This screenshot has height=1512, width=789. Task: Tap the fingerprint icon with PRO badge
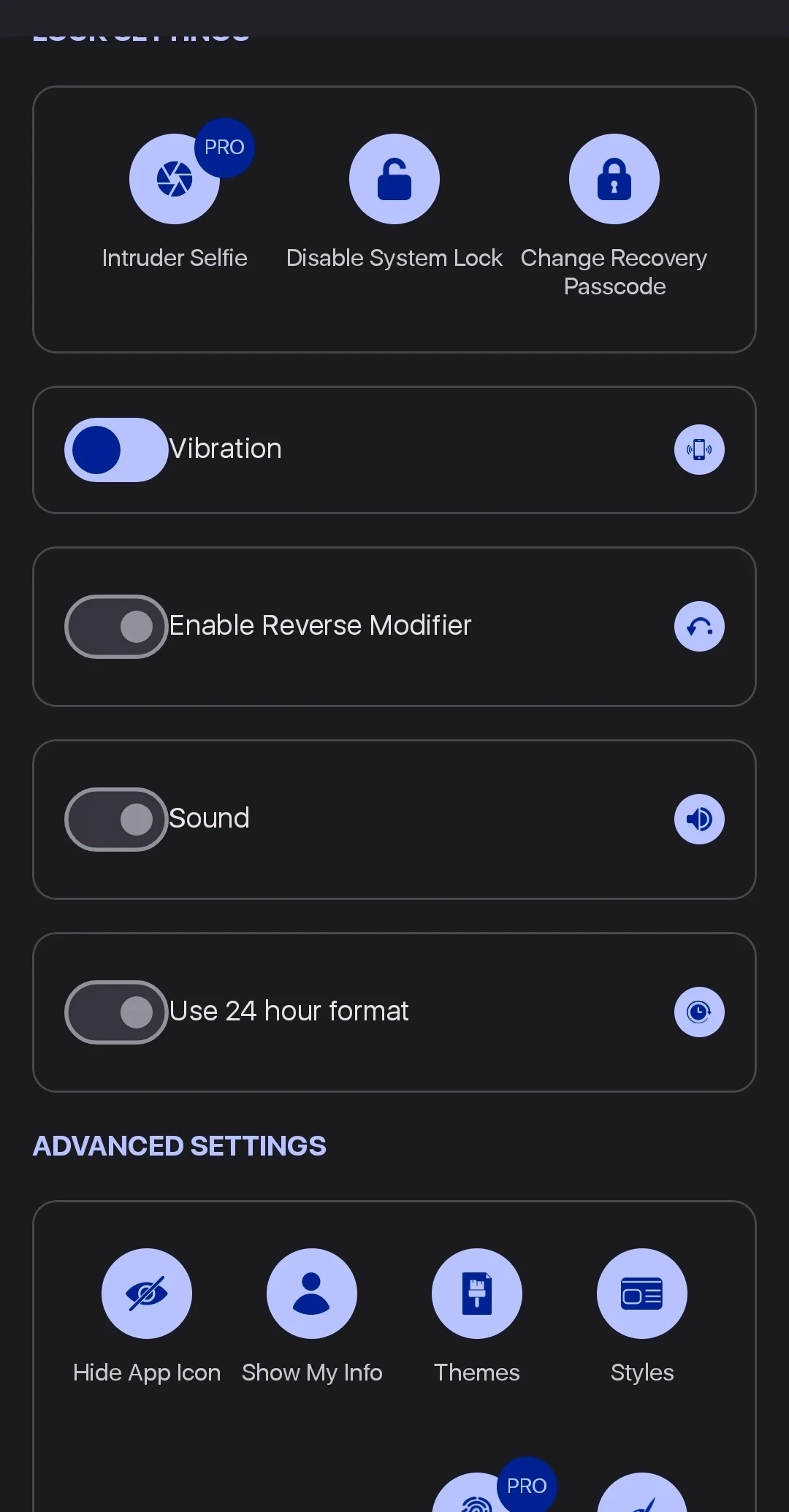[x=475, y=1499]
